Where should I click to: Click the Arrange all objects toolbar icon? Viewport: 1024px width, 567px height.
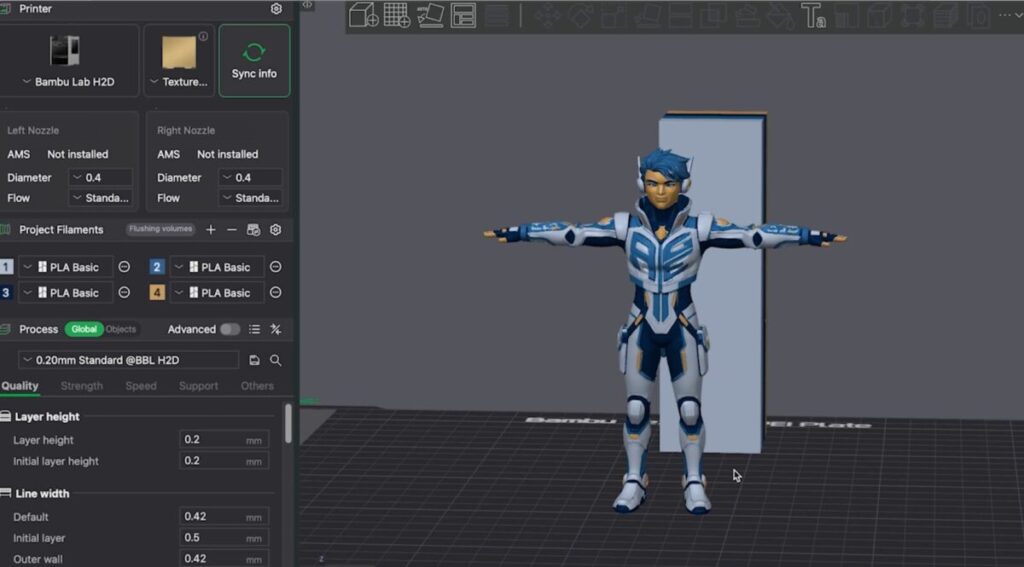point(463,16)
